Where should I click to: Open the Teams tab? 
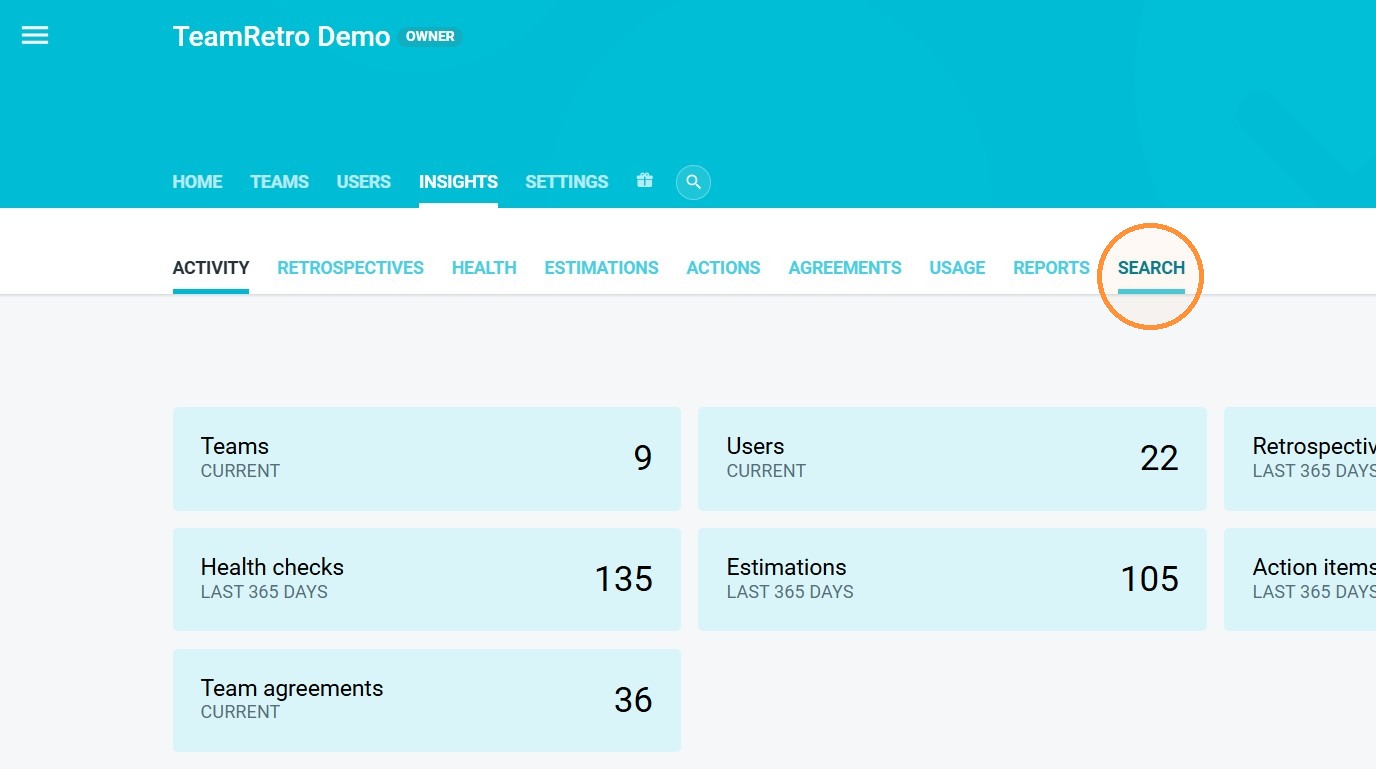coord(279,182)
